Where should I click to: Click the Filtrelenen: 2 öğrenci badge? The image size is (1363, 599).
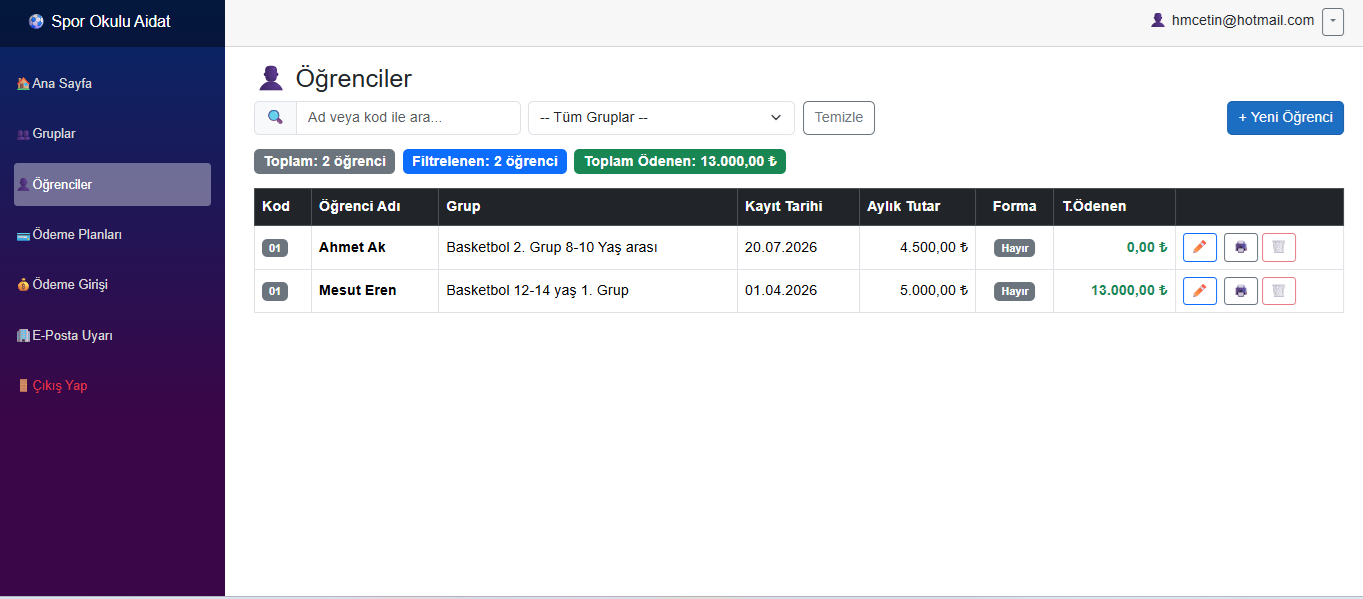pyautogui.click(x=485, y=161)
